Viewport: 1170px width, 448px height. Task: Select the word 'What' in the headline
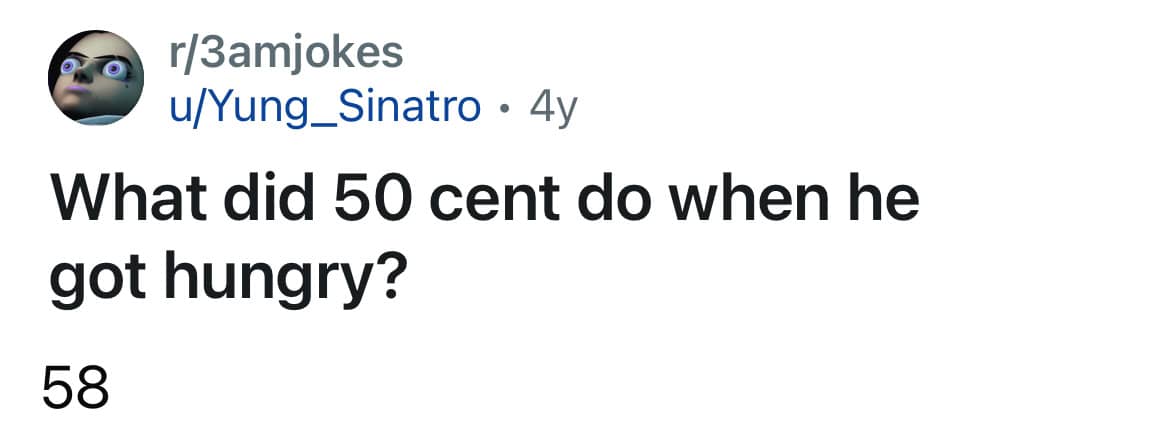click(x=122, y=200)
